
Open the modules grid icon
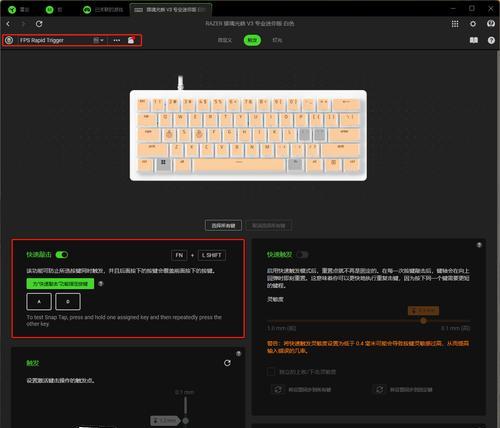(455, 24)
